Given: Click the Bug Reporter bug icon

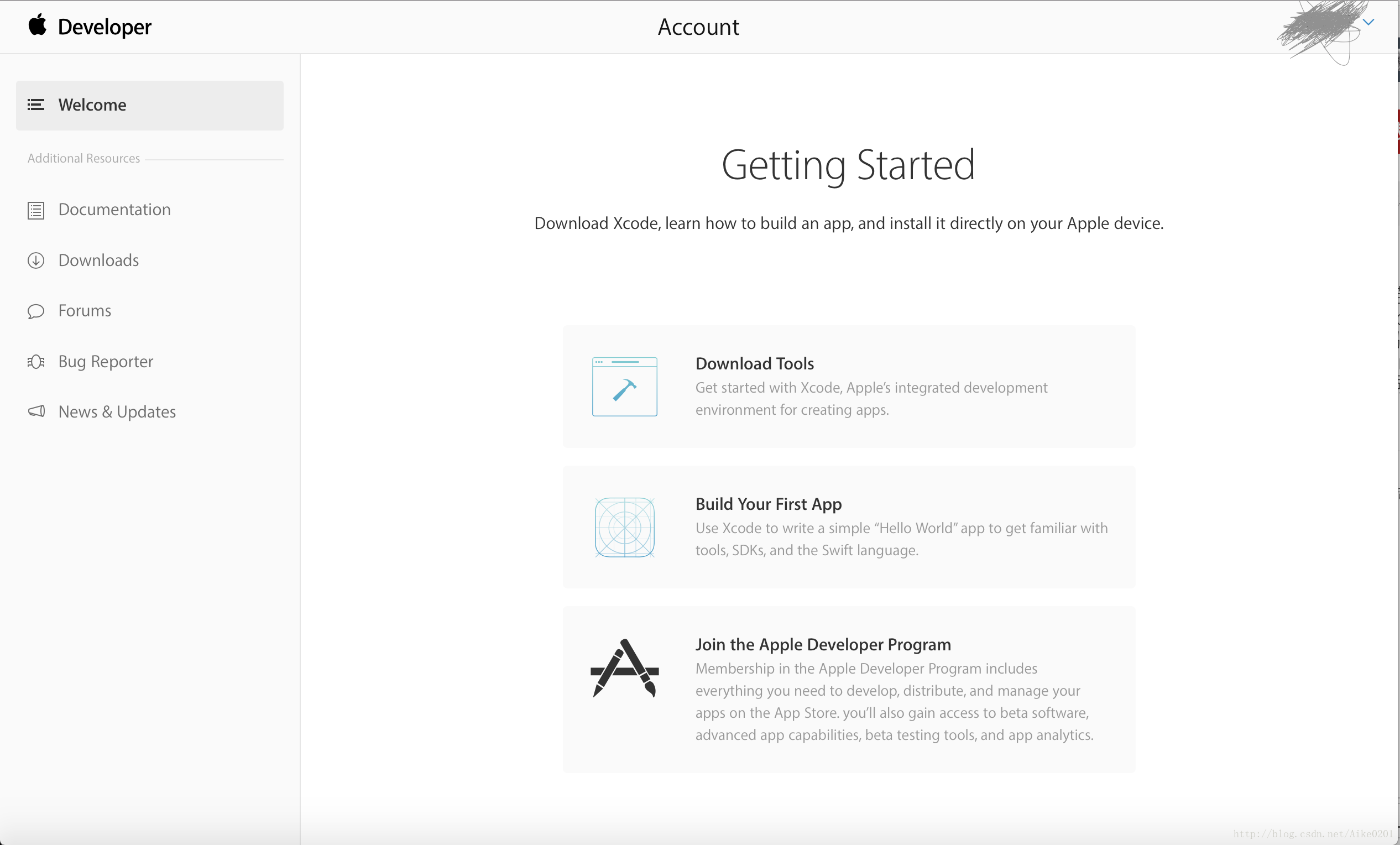Looking at the screenshot, I should pos(36,362).
